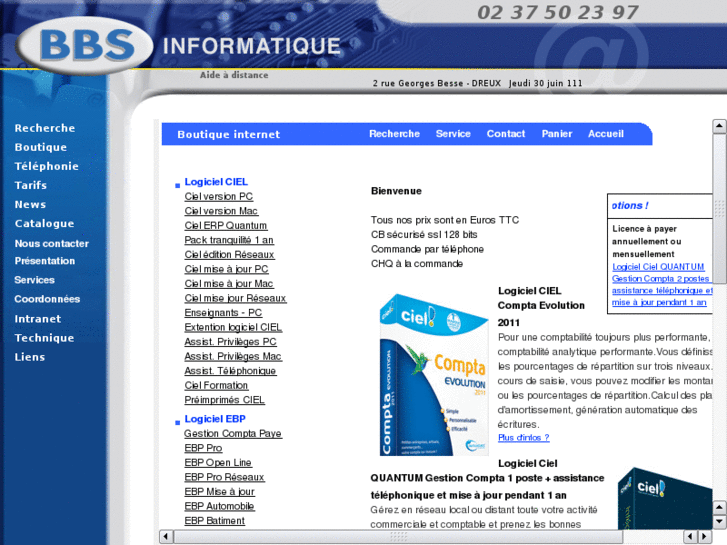
Task: Open Ciel ERP Quantum link
Action: coord(226,225)
